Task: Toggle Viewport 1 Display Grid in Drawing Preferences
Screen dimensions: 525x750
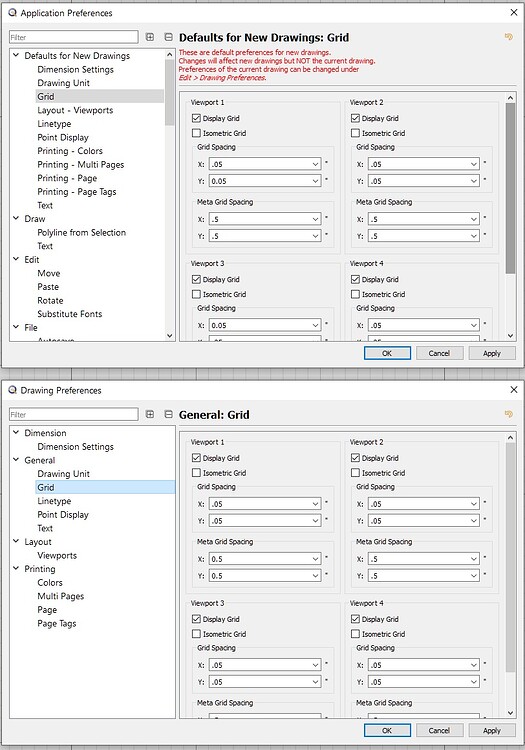Action: pyautogui.click(x=196, y=458)
